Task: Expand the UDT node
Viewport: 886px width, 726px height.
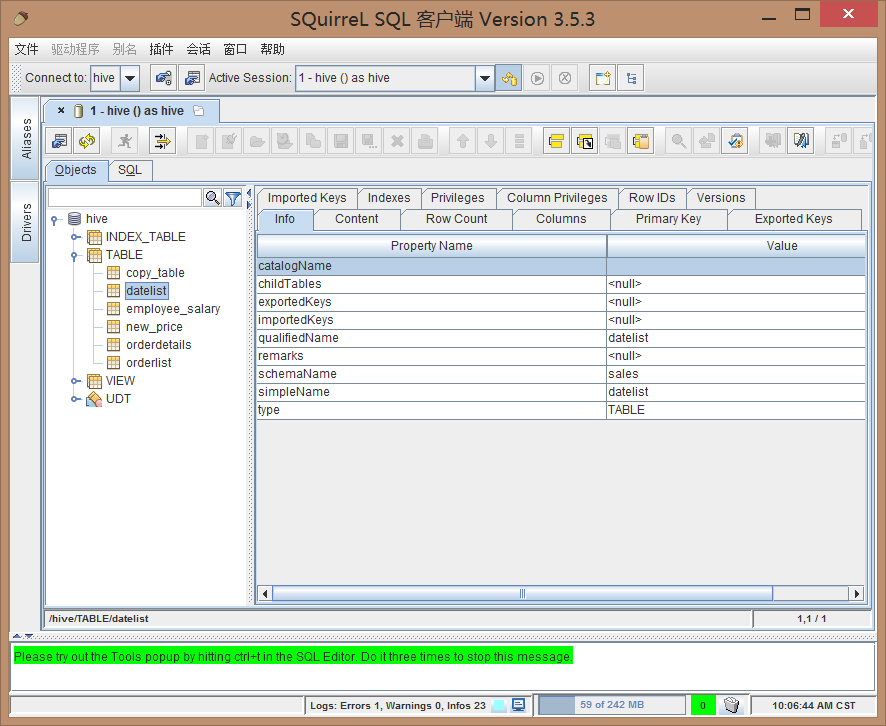Action: click(x=75, y=399)
